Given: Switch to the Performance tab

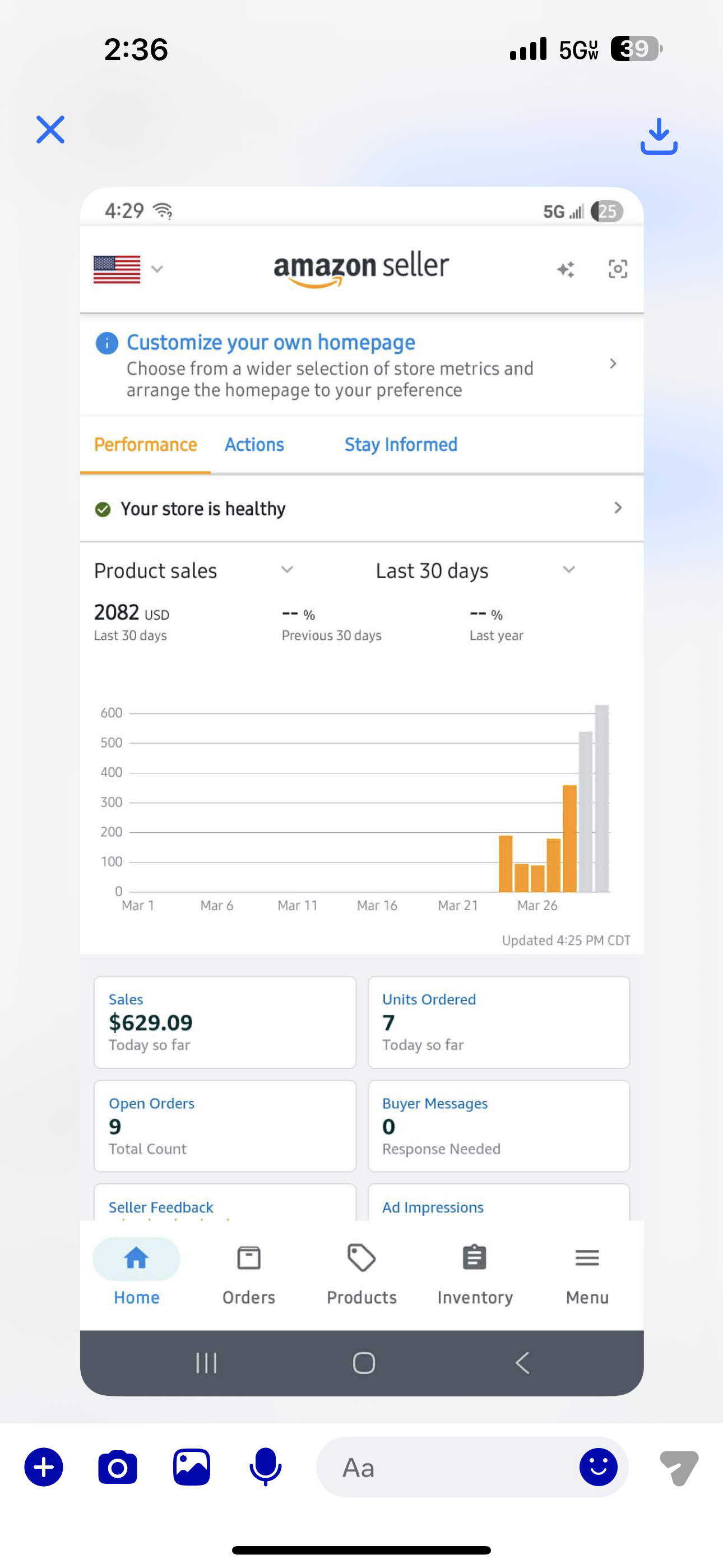Looking at the screenshot, I should click(x=146, y=445).
